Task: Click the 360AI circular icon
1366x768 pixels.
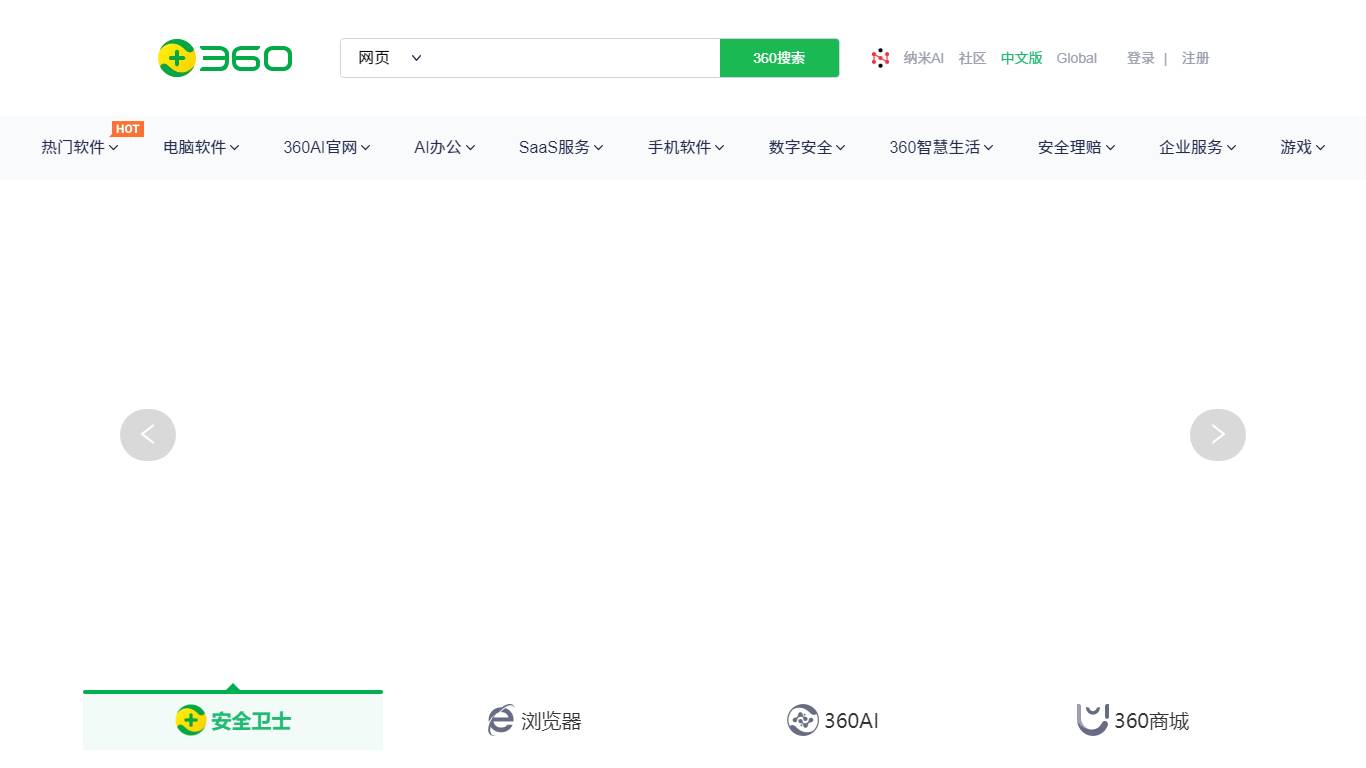Action: coord(802,720)
